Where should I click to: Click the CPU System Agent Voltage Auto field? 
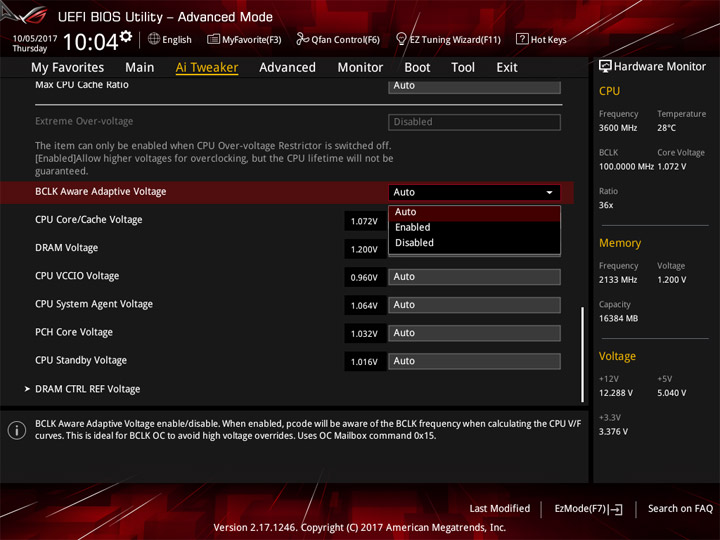(x=474, y=305)
